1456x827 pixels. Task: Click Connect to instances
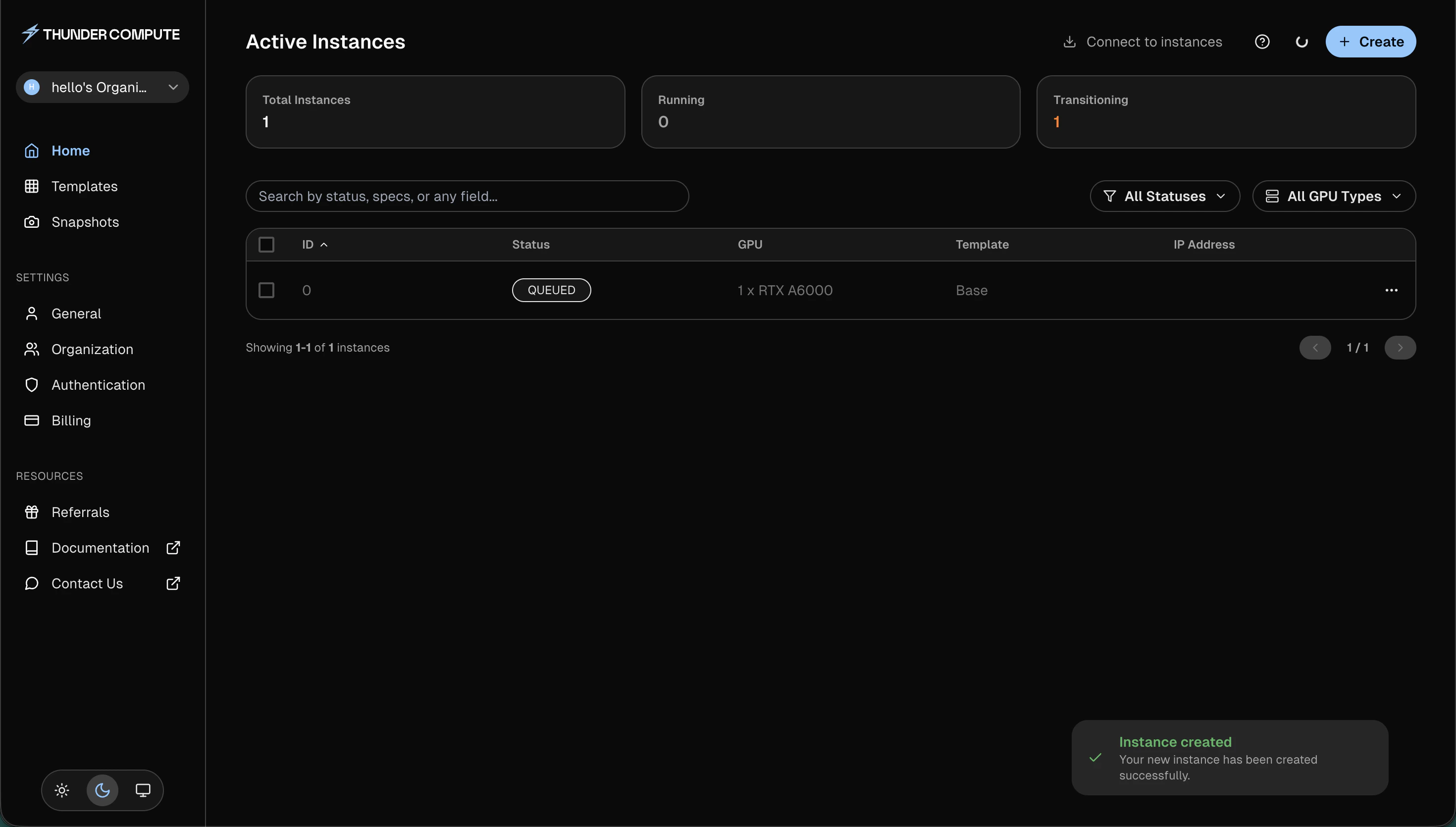[1142, 42]
